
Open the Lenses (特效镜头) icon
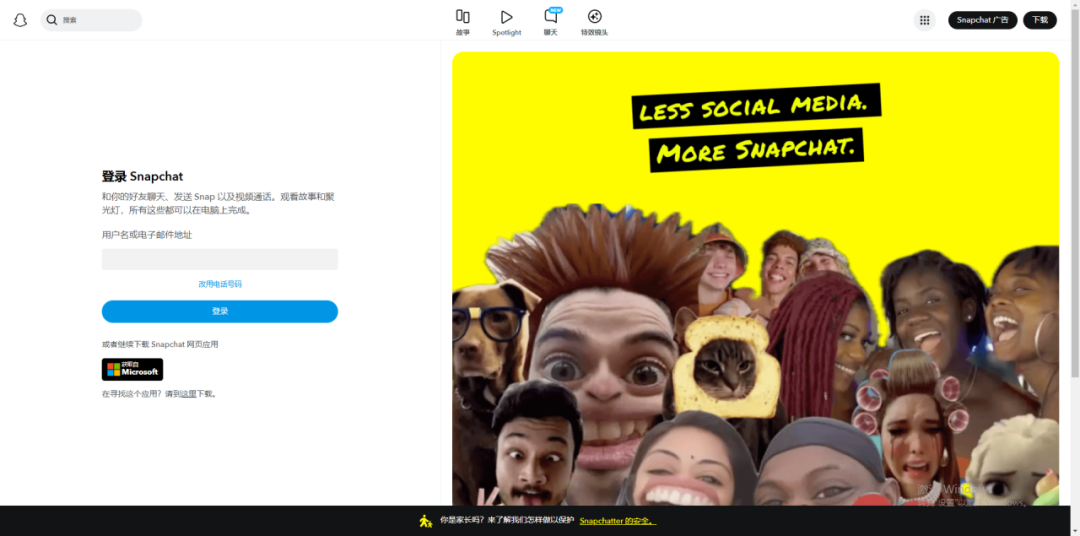point(594,17)
